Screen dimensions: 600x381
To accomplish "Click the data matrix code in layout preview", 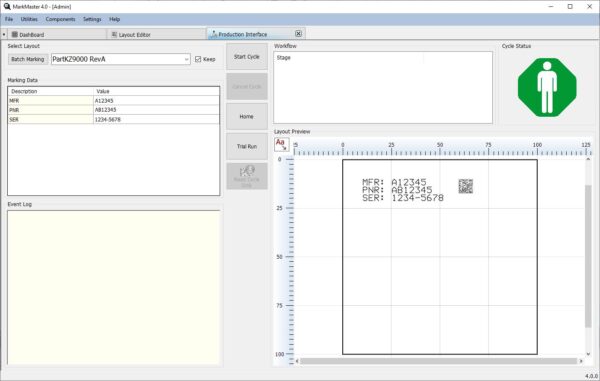I will coord(466,186).
